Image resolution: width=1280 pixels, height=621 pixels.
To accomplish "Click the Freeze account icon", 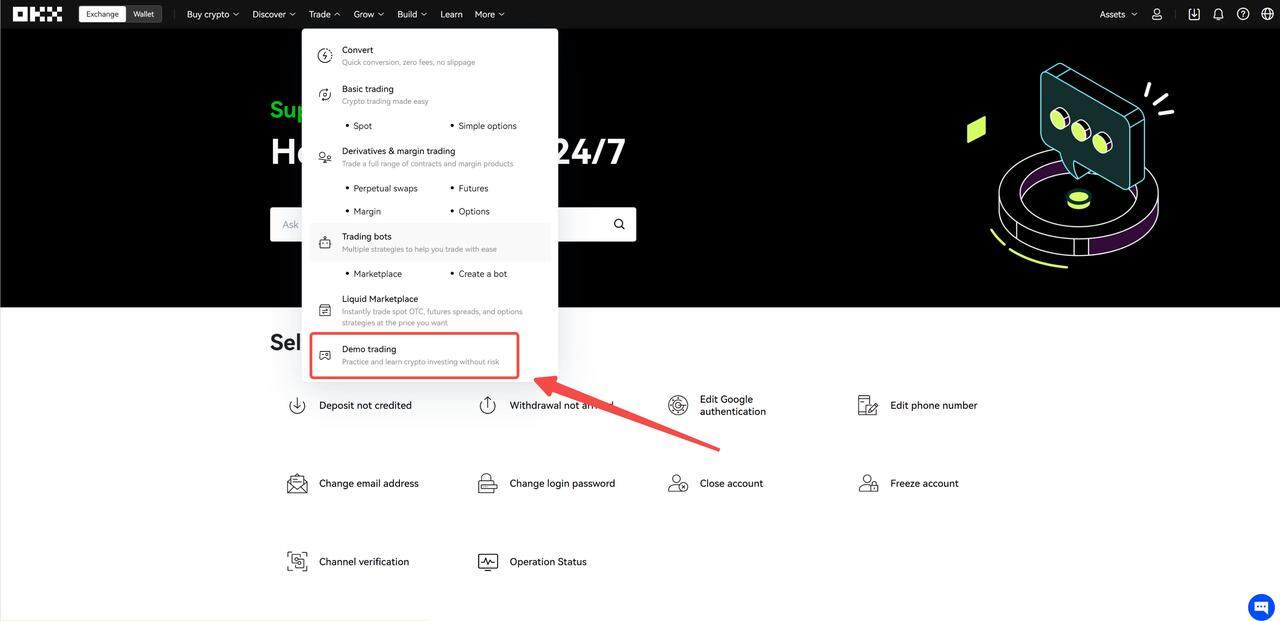I will pyautogui.click(x=868, y=483).
